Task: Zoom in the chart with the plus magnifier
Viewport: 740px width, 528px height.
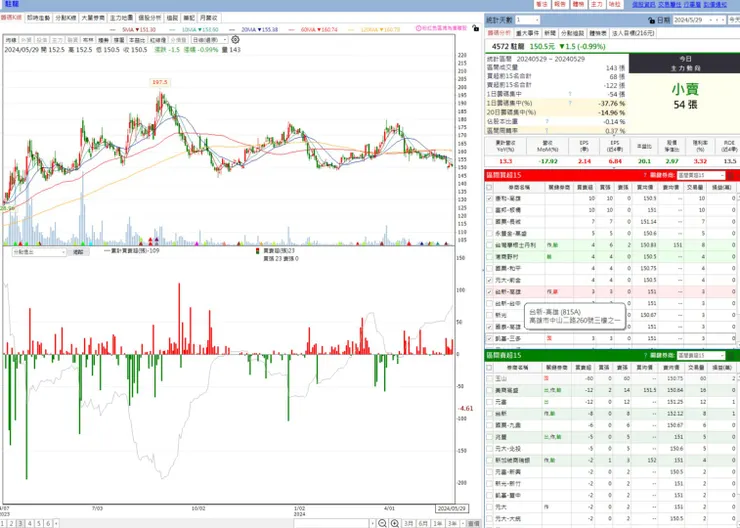Action: click(395, 523)
